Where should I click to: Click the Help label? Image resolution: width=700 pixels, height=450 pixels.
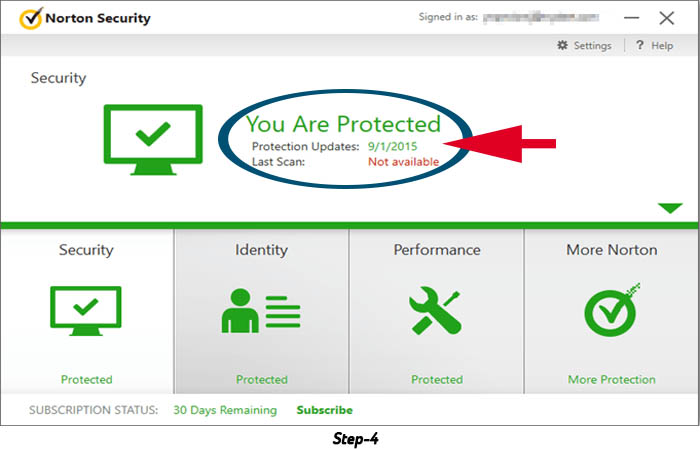tap(662, 46)
